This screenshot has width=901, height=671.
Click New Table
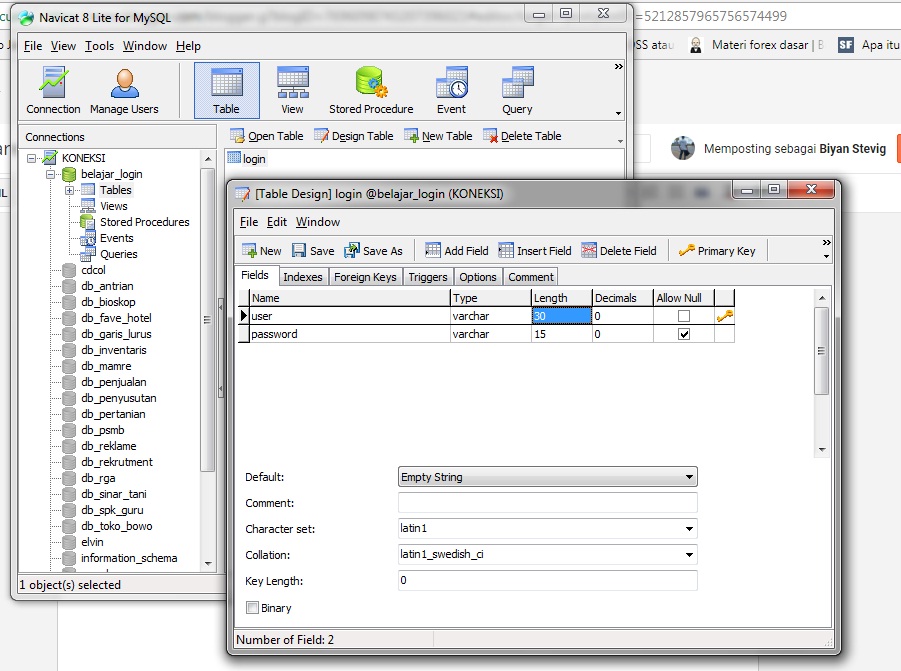(438, 136)
